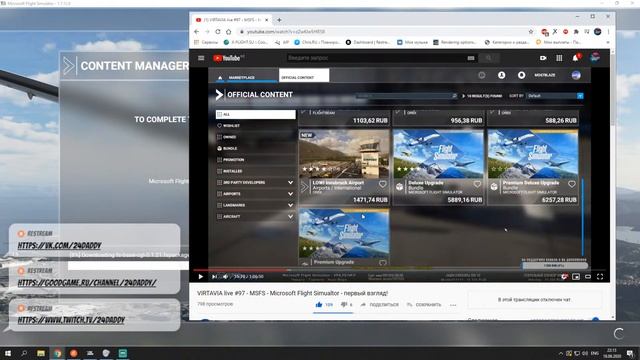
Task: Switch to miniplayer mode
Action: coord(576,276)
